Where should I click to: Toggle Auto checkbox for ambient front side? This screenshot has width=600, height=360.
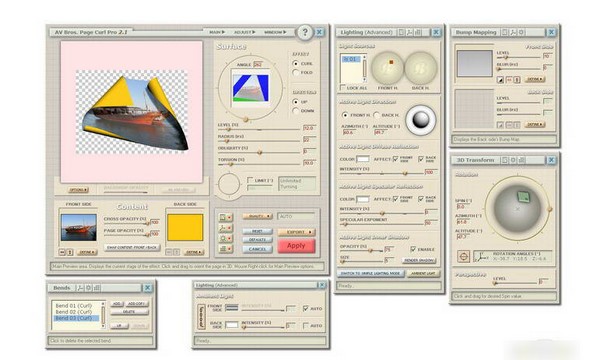click(305, 308)
